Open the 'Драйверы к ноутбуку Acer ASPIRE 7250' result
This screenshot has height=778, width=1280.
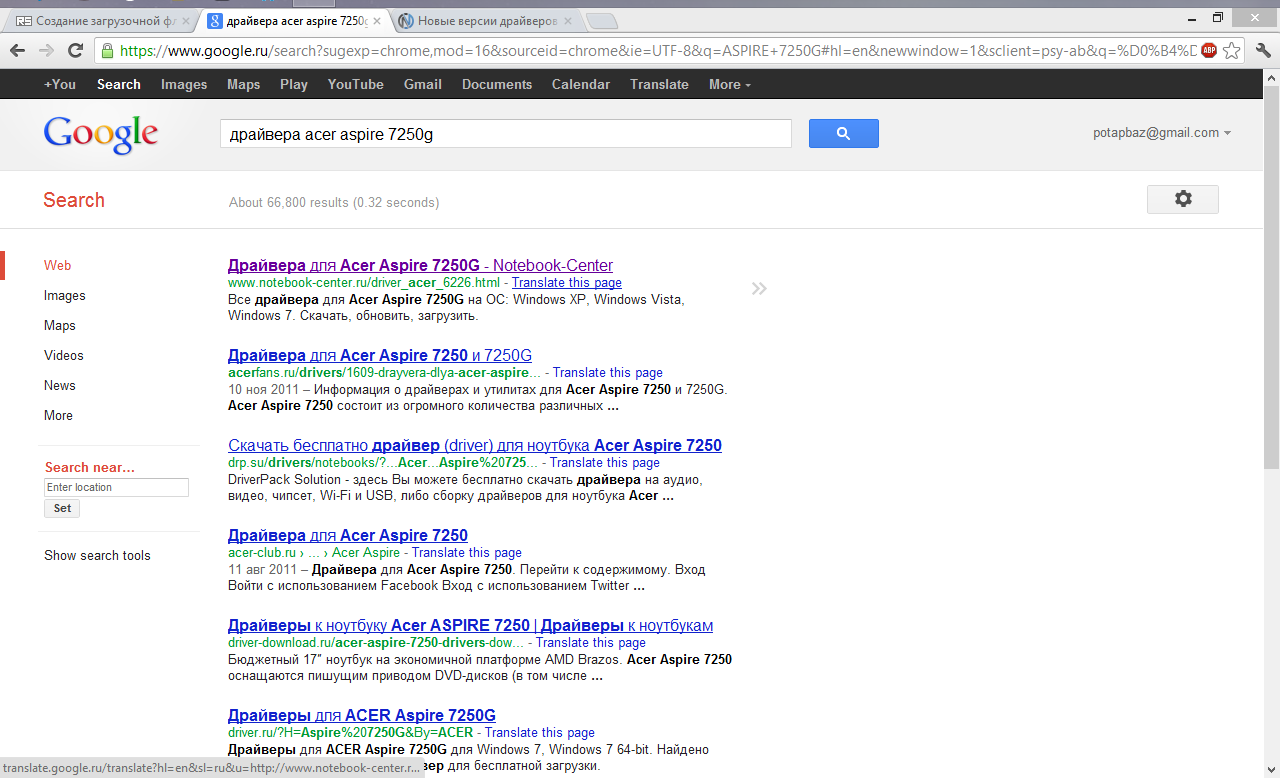(470, 625)
